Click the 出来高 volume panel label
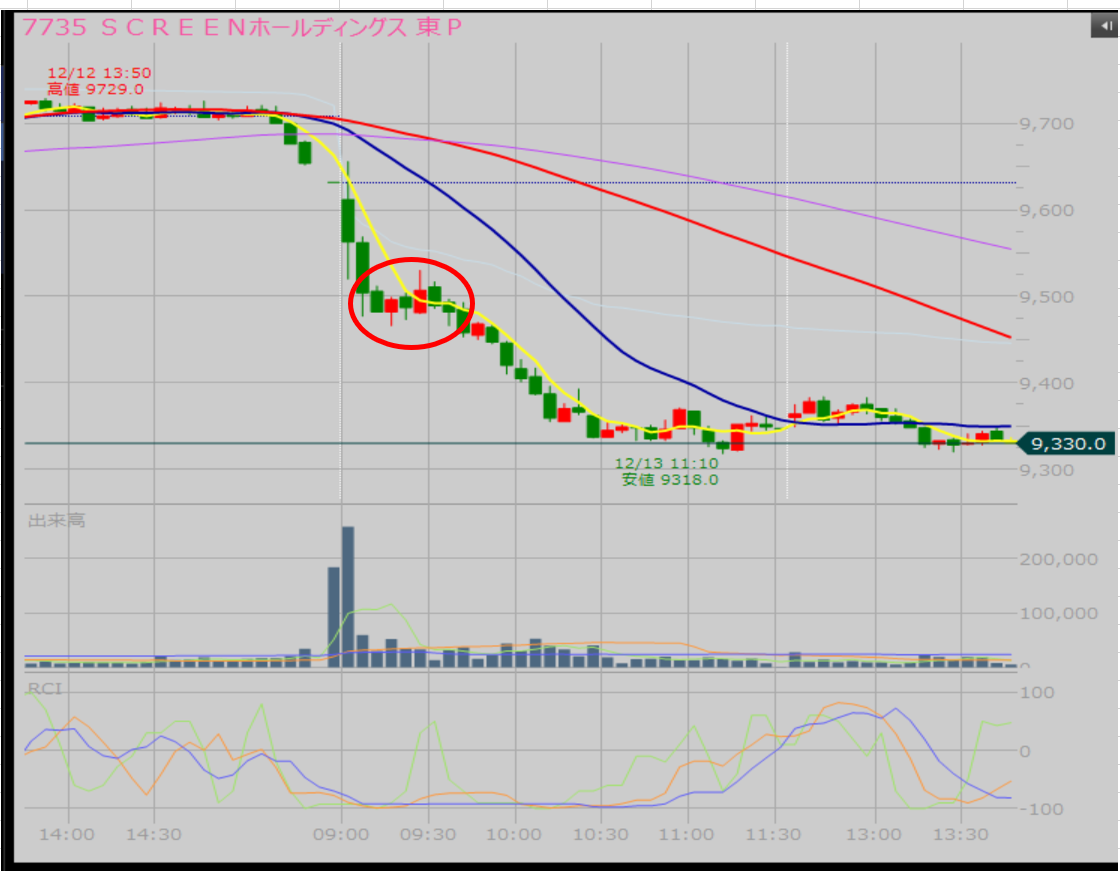 point(56,520)
